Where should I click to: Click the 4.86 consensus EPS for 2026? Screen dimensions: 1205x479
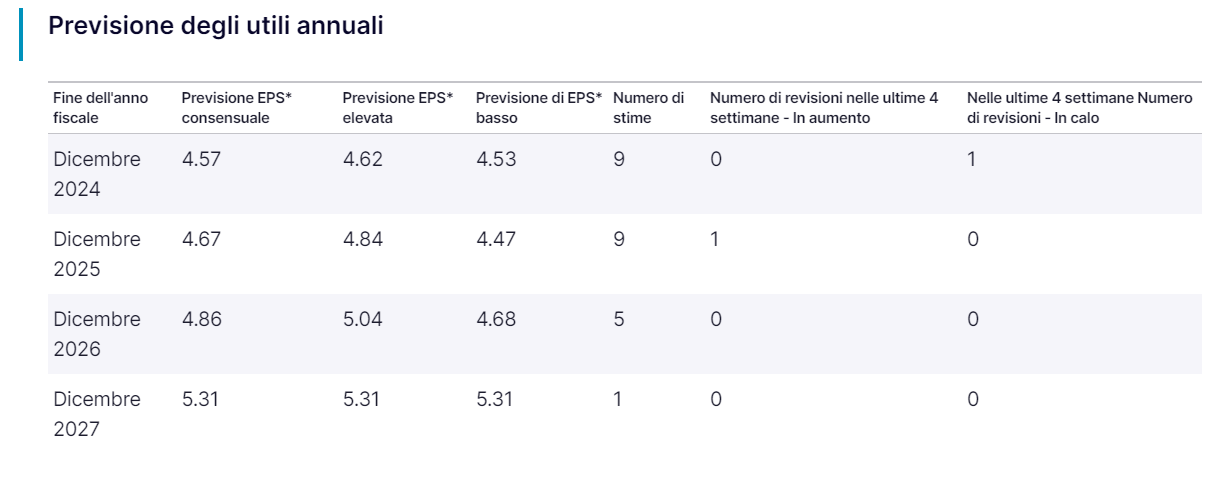(x=201, y=319)
